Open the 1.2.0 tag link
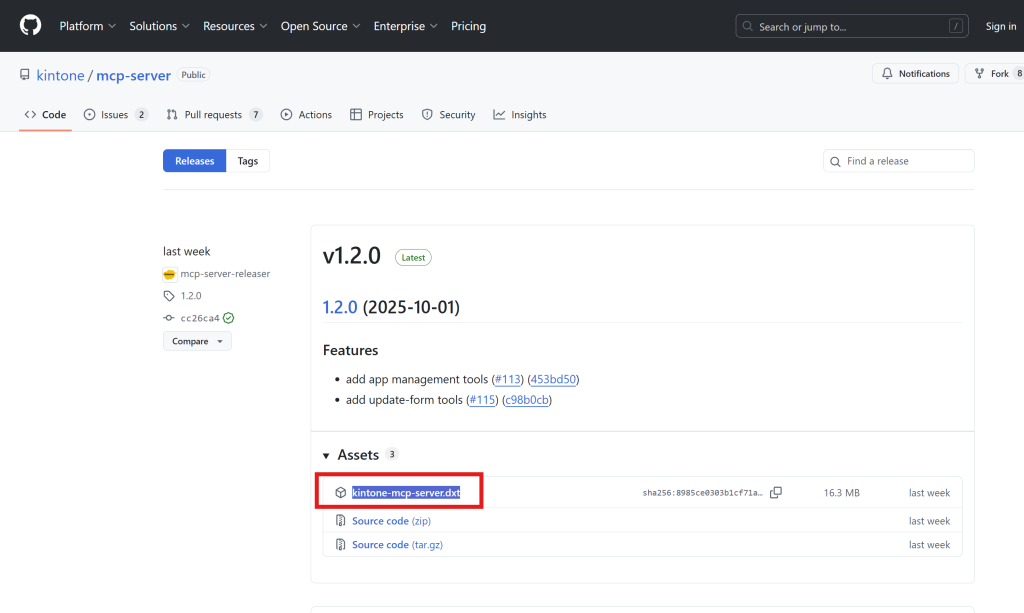 190,296
